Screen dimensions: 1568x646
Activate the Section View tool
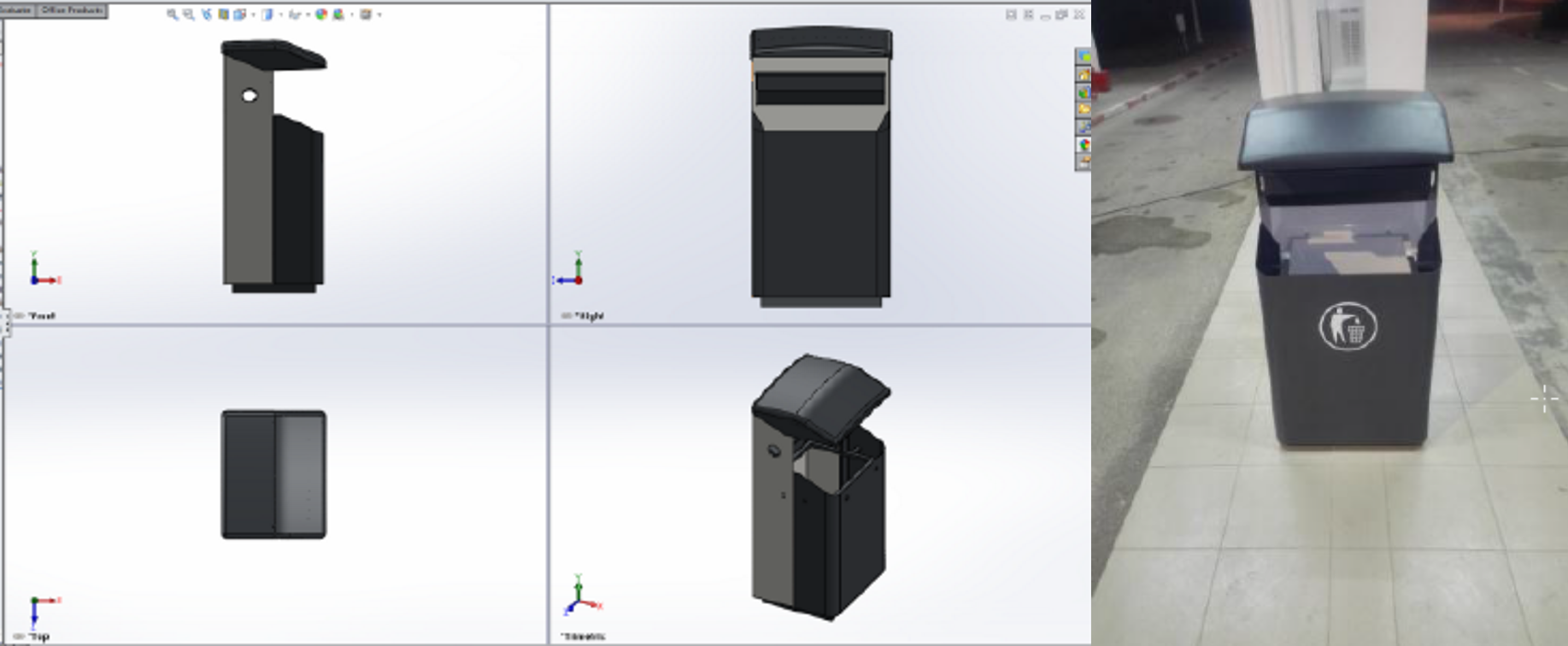(224, 15)
